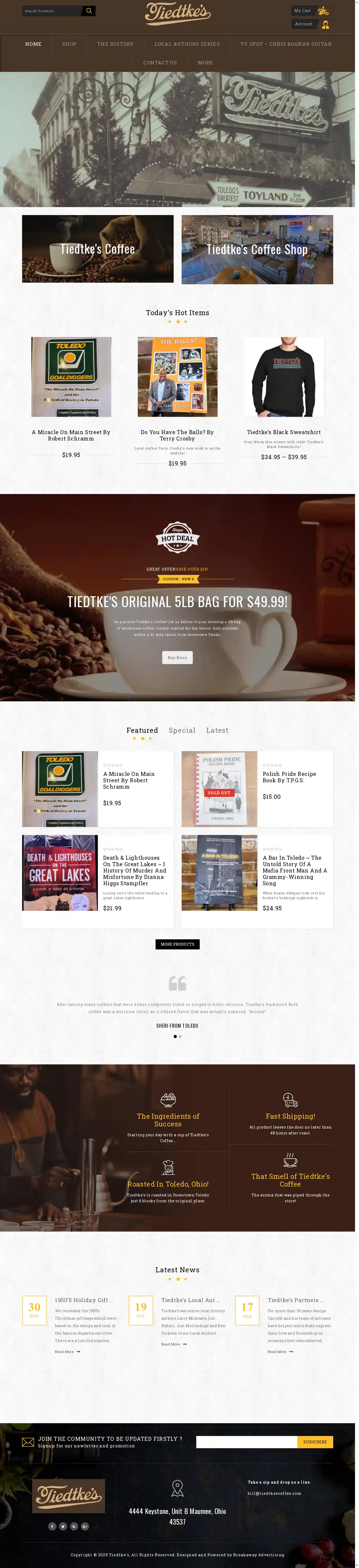Open the RSS feed icon
This screenshot has width=359, height=1568.
(x=74, y=1526)
